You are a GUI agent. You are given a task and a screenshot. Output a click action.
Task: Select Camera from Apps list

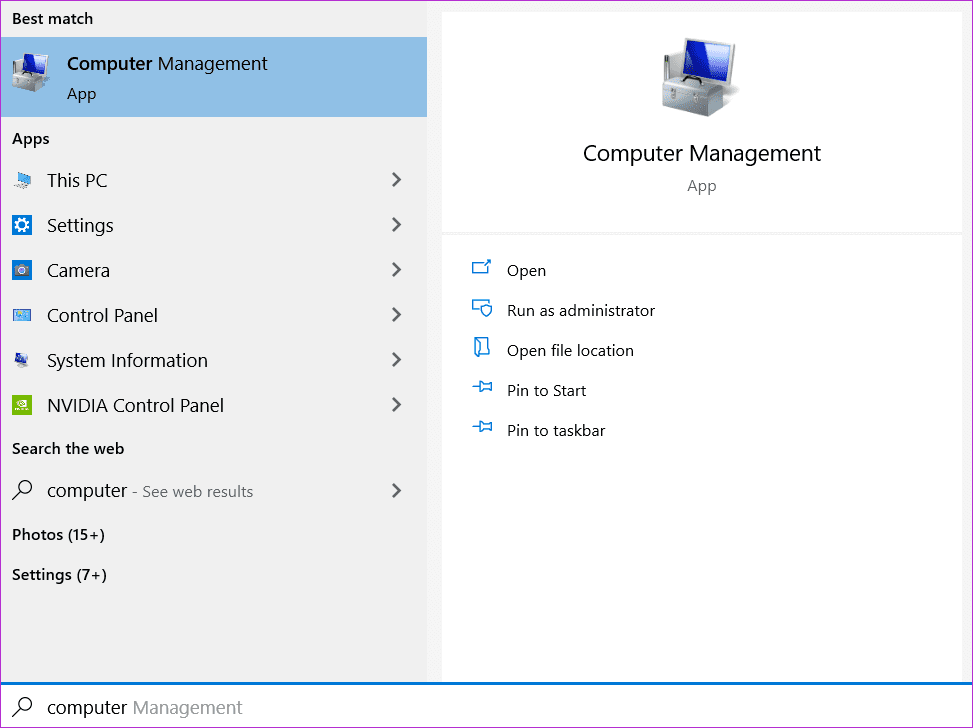213,271
